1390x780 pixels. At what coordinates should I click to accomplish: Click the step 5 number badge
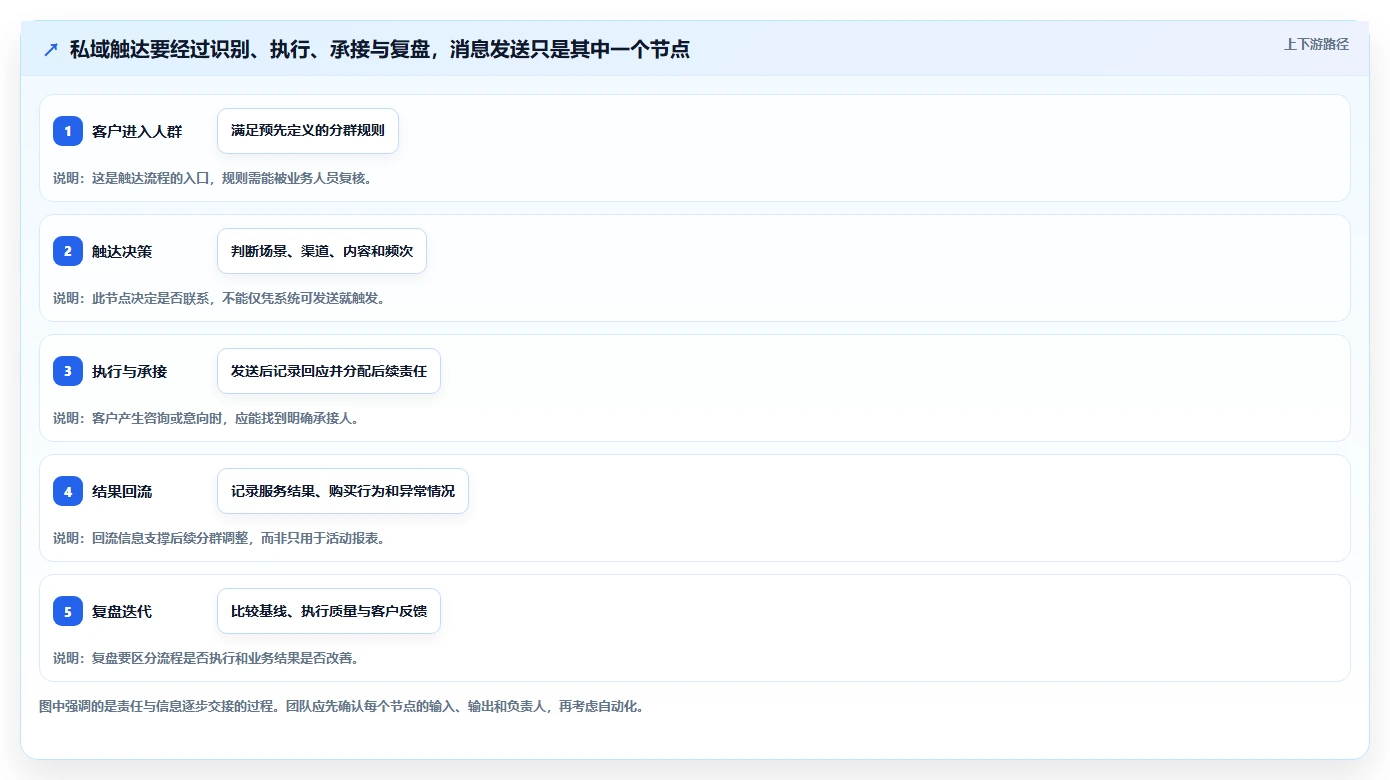coord(68,611)
